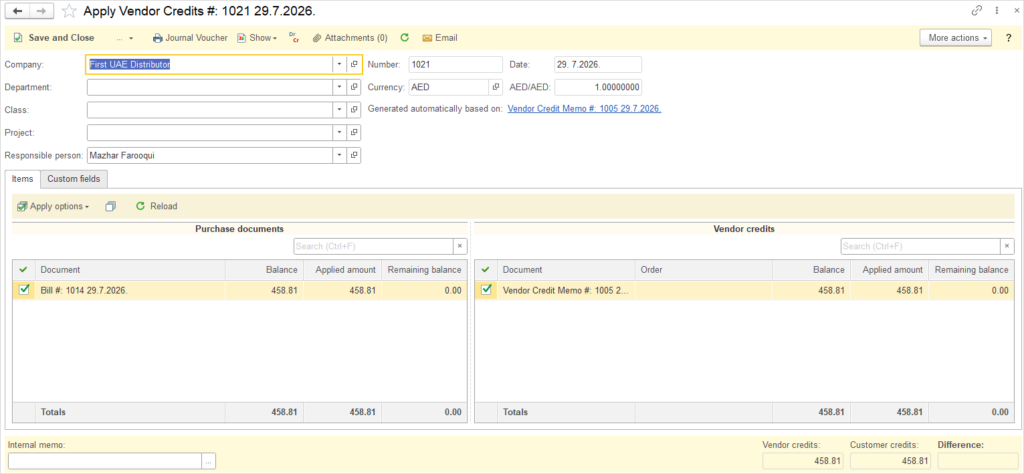The image size is (1024, 474).
Task: Send the document by Email
Action: [440, 38]
